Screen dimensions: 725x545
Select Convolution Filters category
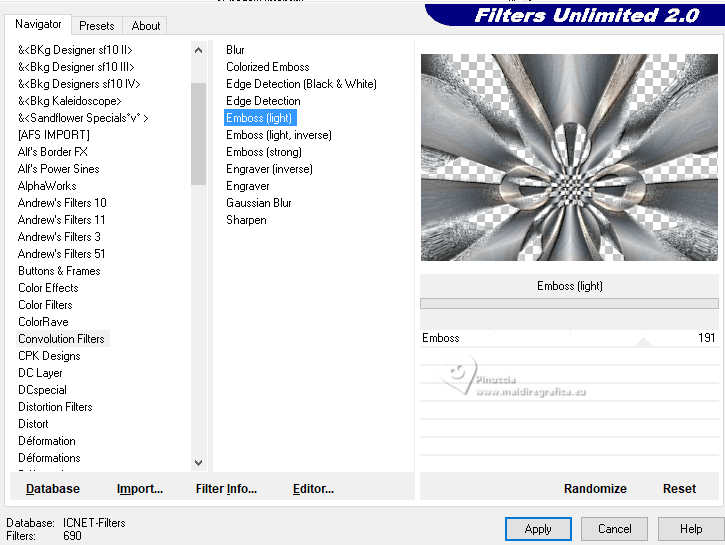coord(61,339)
